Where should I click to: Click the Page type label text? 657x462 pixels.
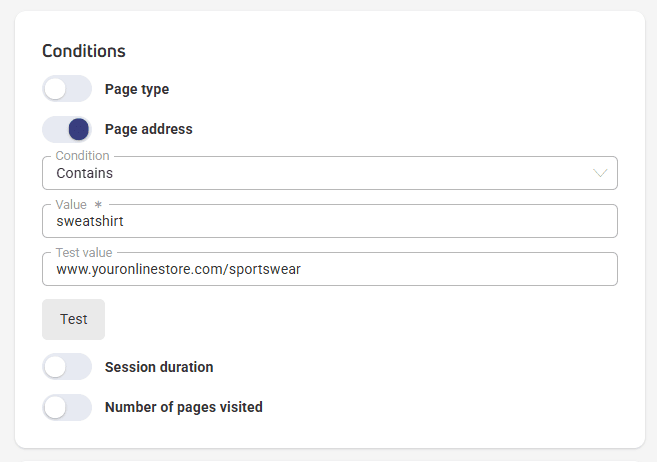pos(137,89)
